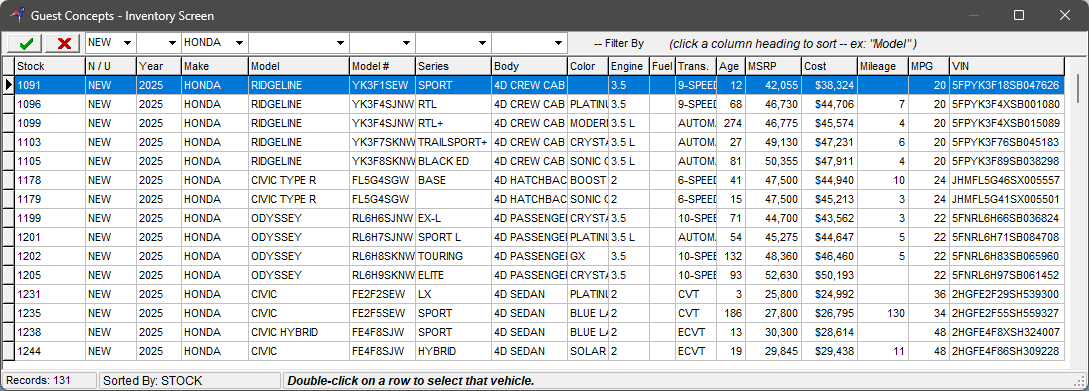This screenshot has height=391, width=1089.
Task: Click MSRP value 52,630
Action: tap(773, 274)
